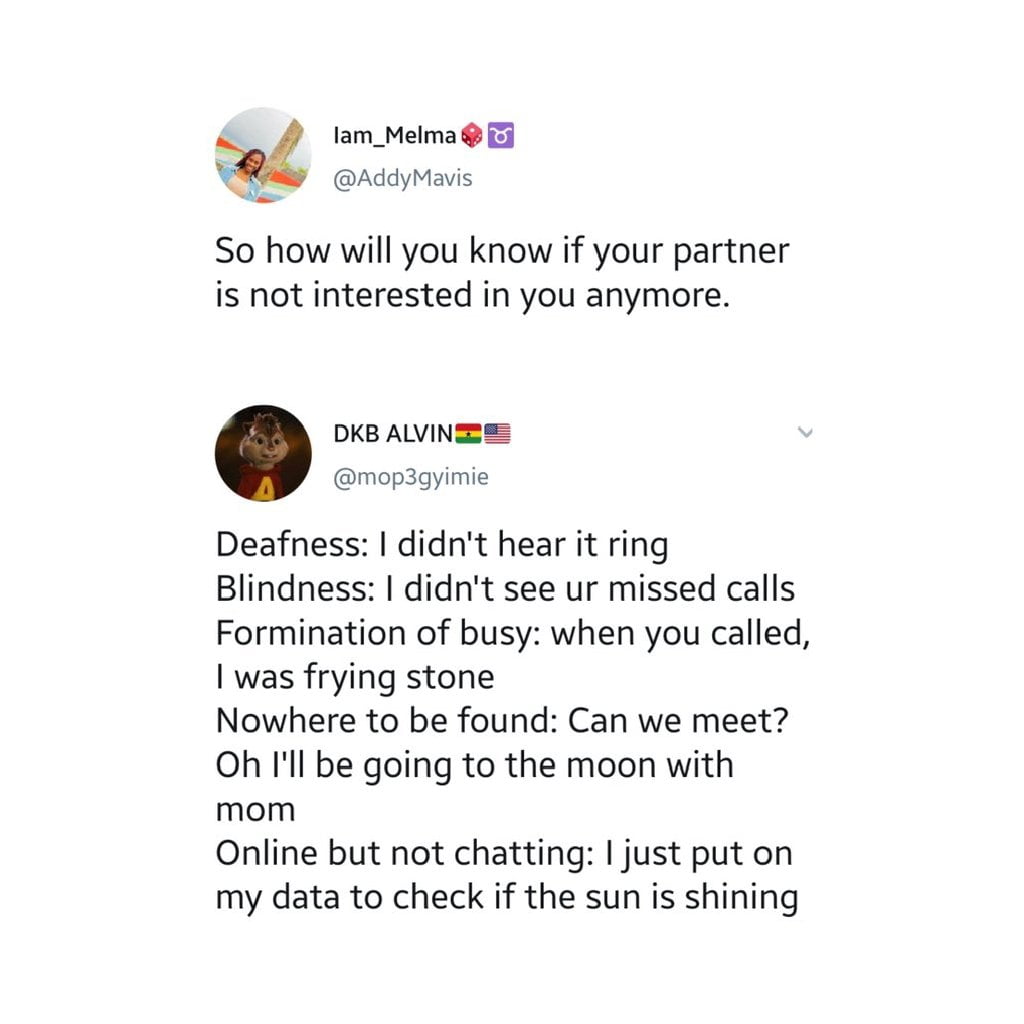Click the "I was frying stone" line
The height and width of the screenshot is (1024, 1024).
(355, 678)
